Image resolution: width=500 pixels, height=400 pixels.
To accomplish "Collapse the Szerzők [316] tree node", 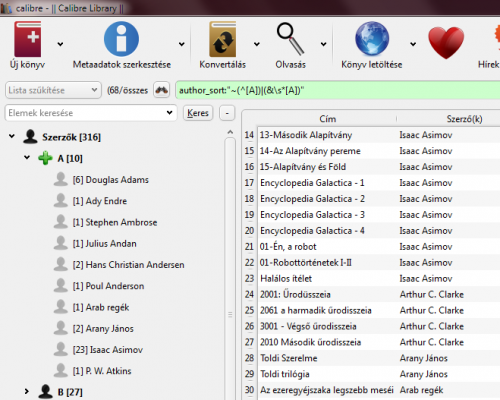I will tap(12, 136).
